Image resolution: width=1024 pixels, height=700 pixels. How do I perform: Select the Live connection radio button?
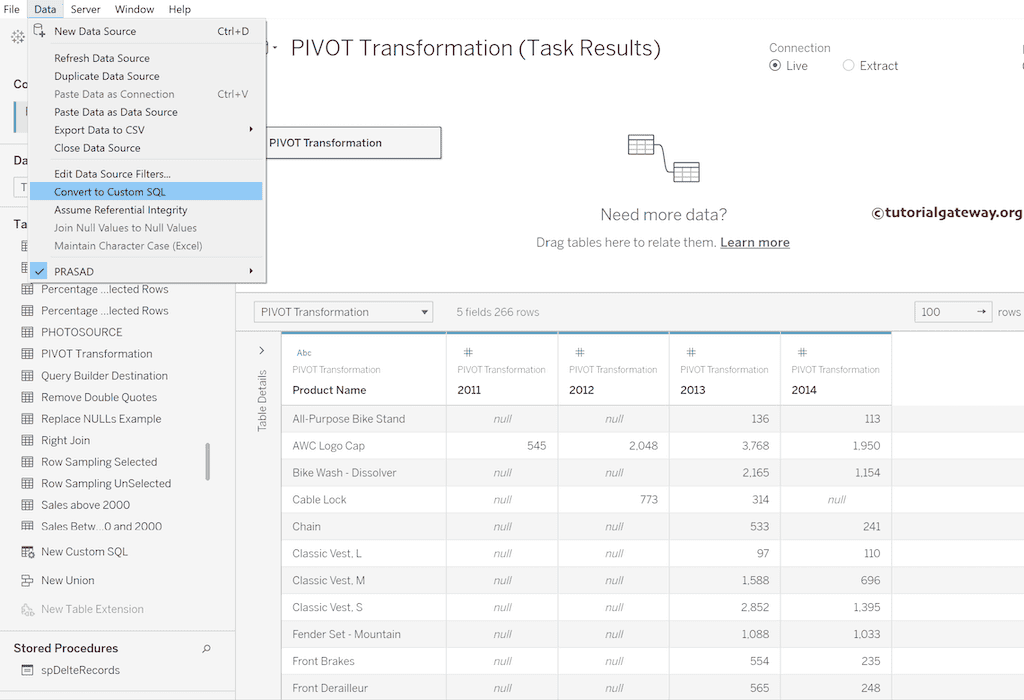click(x=775, y=66)
